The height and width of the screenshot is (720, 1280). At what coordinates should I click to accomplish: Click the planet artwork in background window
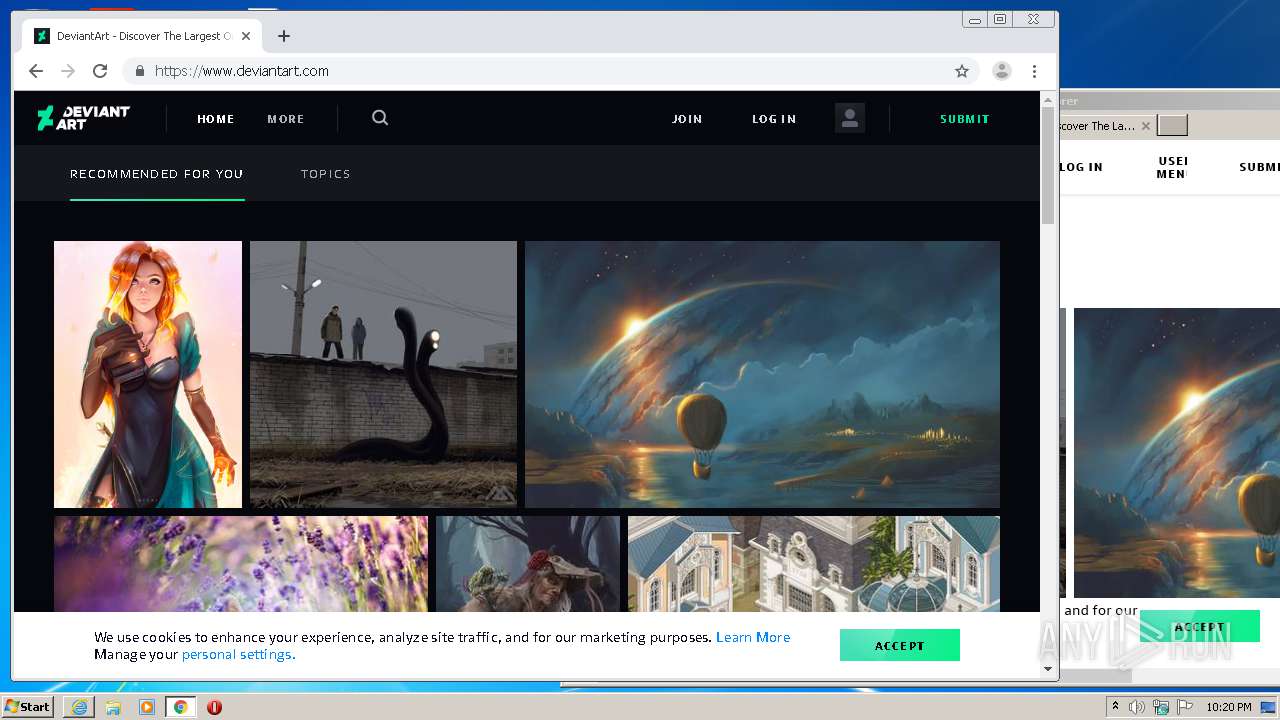coord(1177,452)
